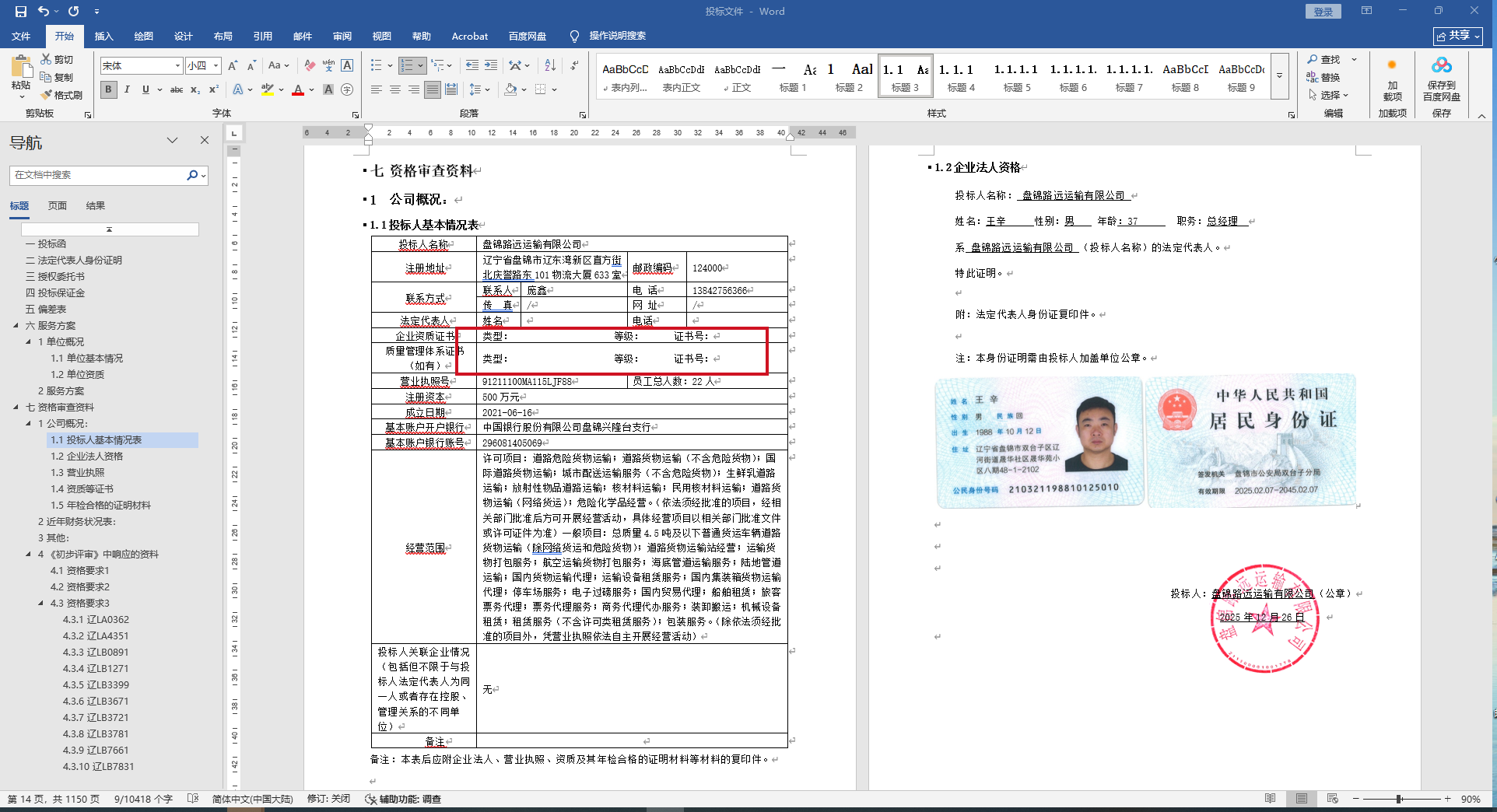Click the Save icon in quick access toolbar

coord(21,12)
